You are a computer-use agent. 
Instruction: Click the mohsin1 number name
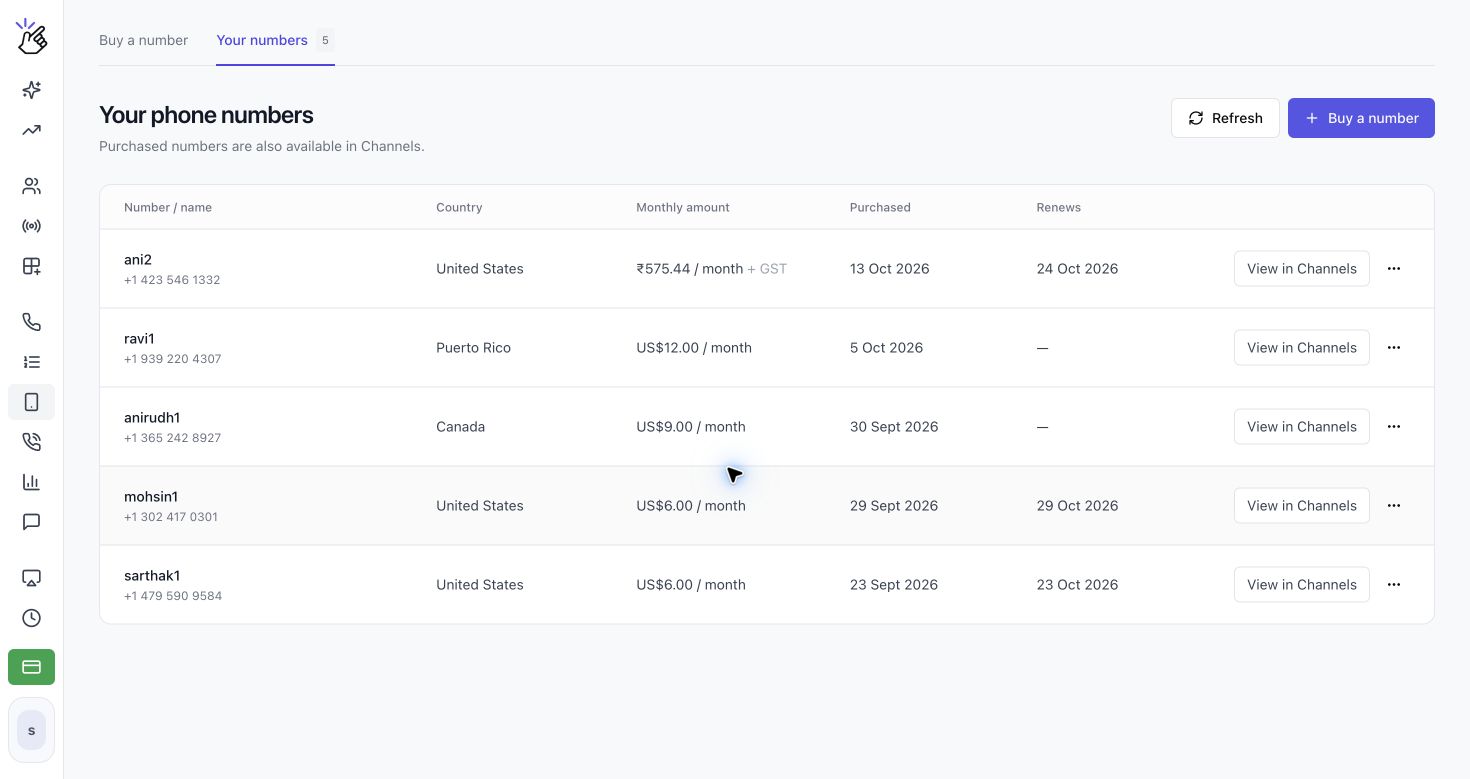click(151, 497)
